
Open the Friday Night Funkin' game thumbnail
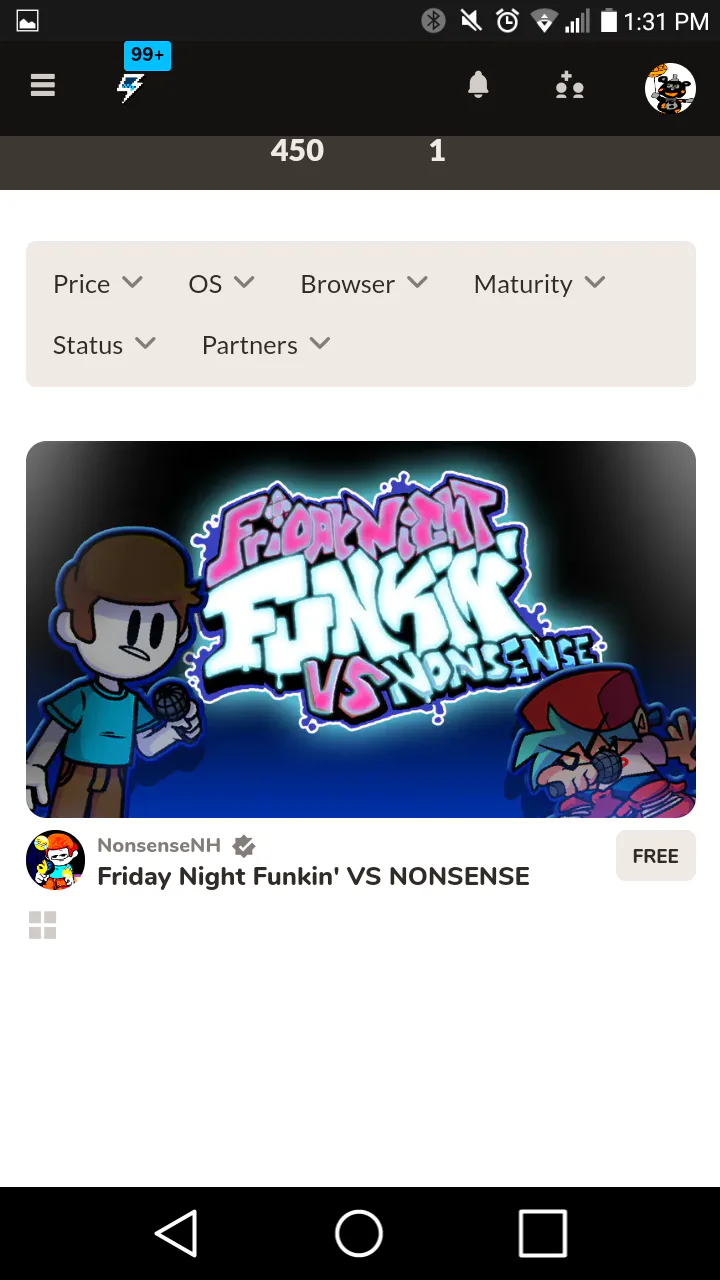360,629
